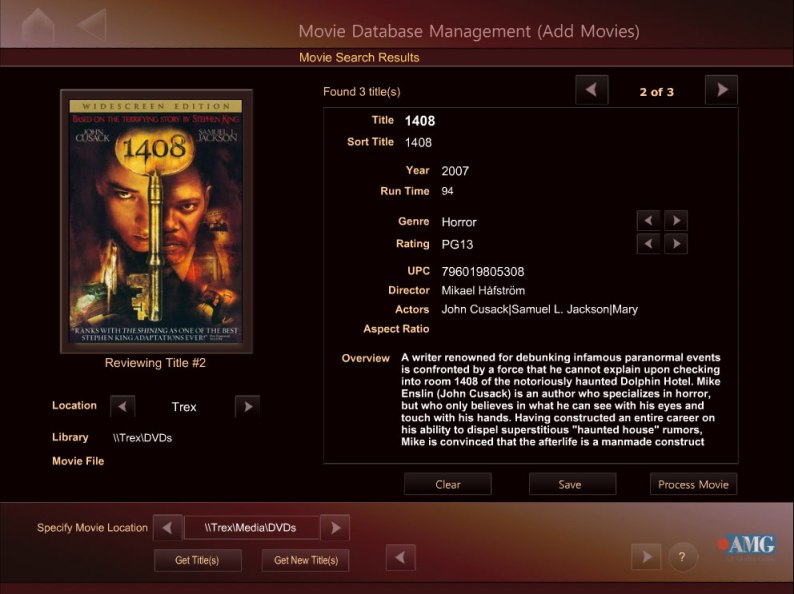Image resolution: width=794 pixels, height=594 pixels.
Task: Click Get New Title(s) button
Action: [305, 560]
